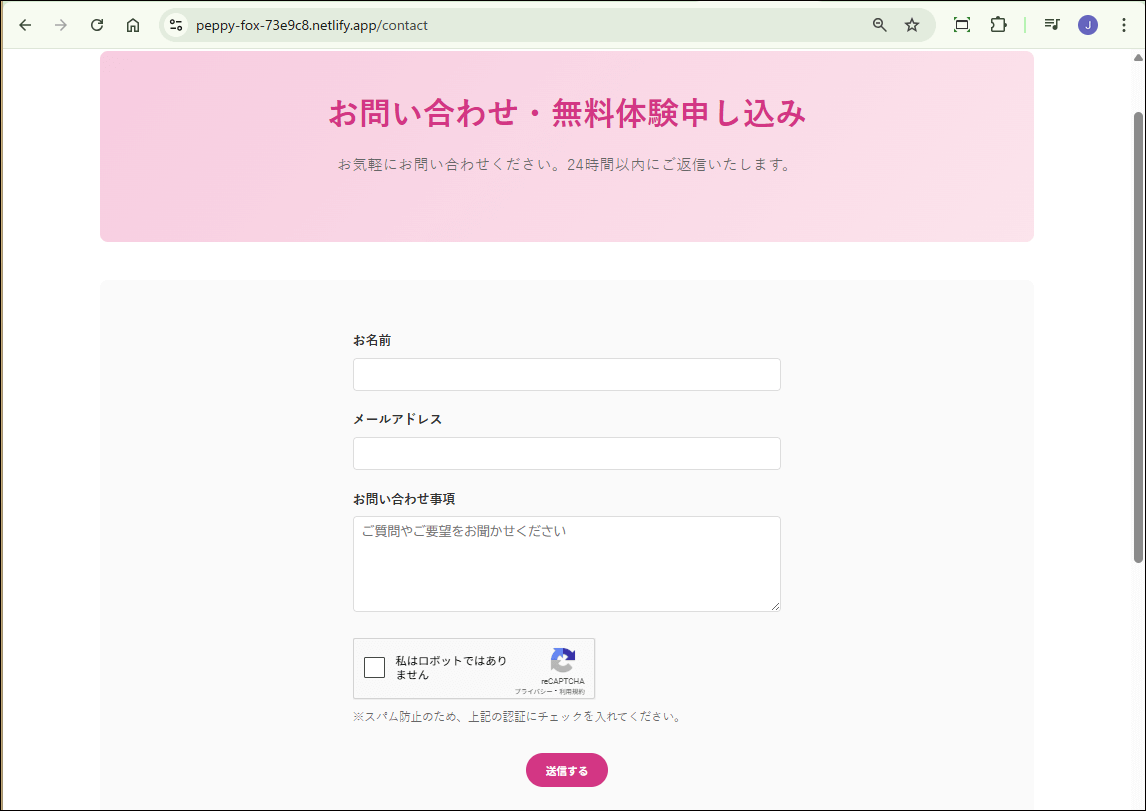
Task: Open the Extensions puzzle piece icon
Action: pyautogui.click(x=998, y=25)
